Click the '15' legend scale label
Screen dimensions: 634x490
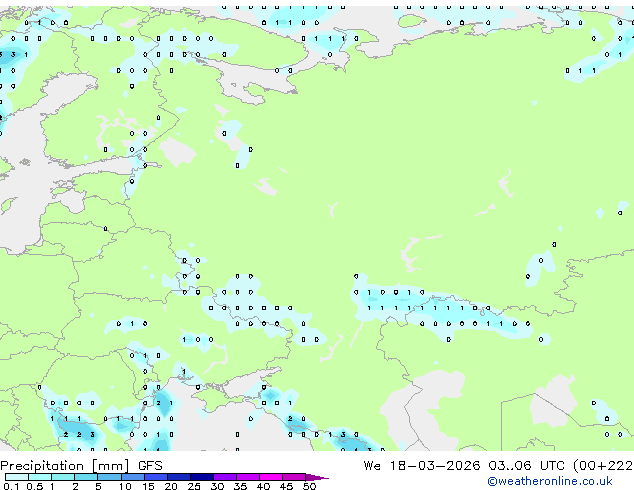point(148,486)
